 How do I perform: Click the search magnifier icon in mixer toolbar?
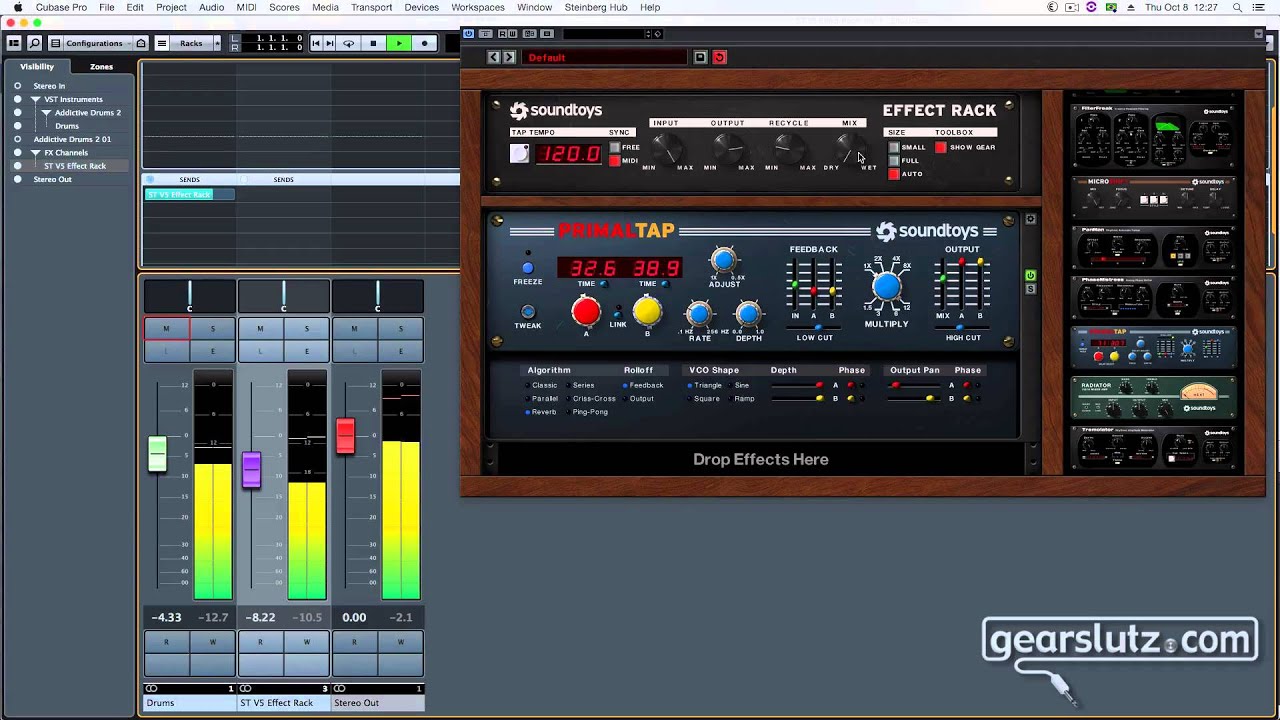[x=34, y=43]
